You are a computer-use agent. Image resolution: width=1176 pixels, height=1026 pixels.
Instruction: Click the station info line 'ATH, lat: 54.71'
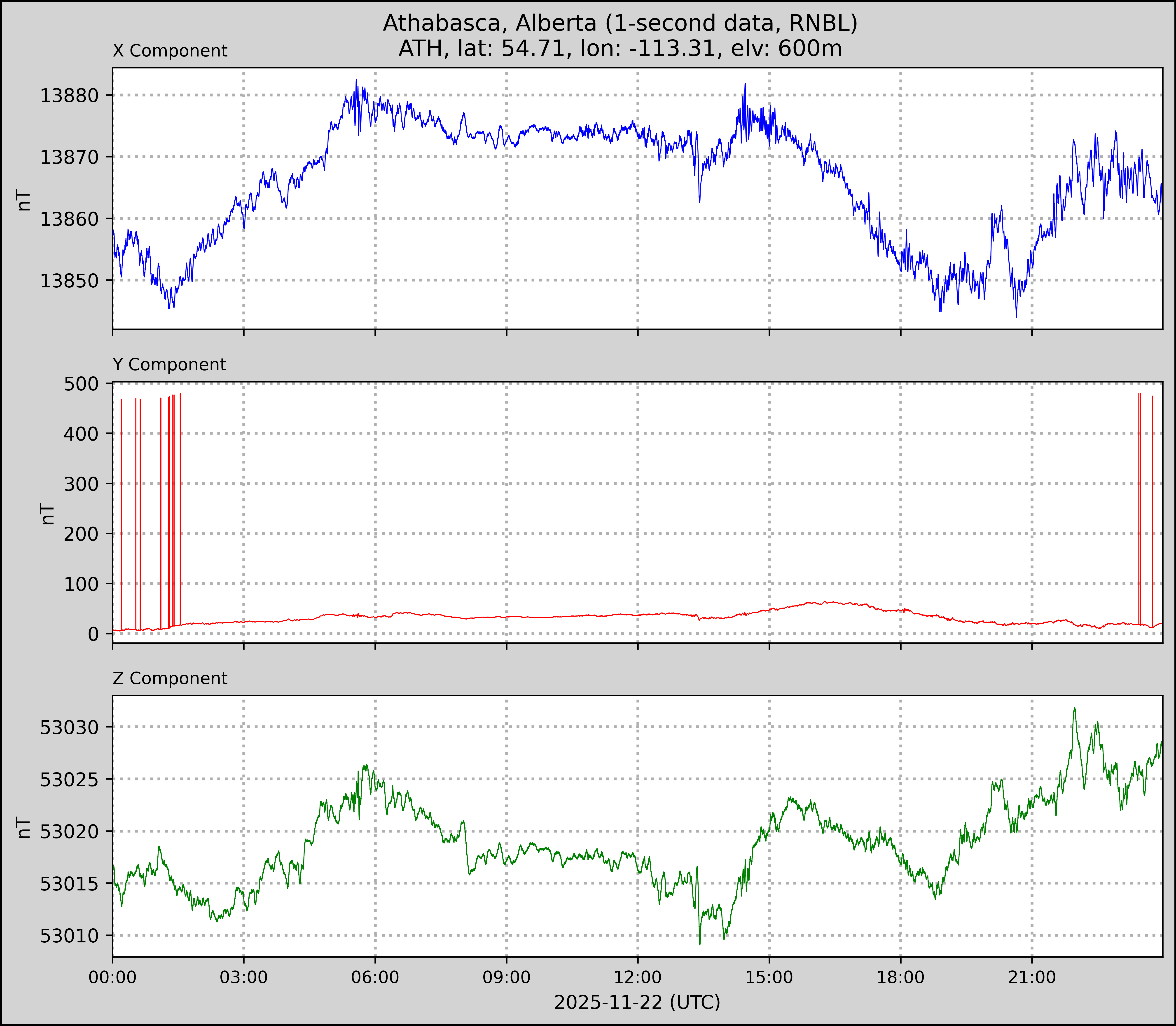[620, 49]
